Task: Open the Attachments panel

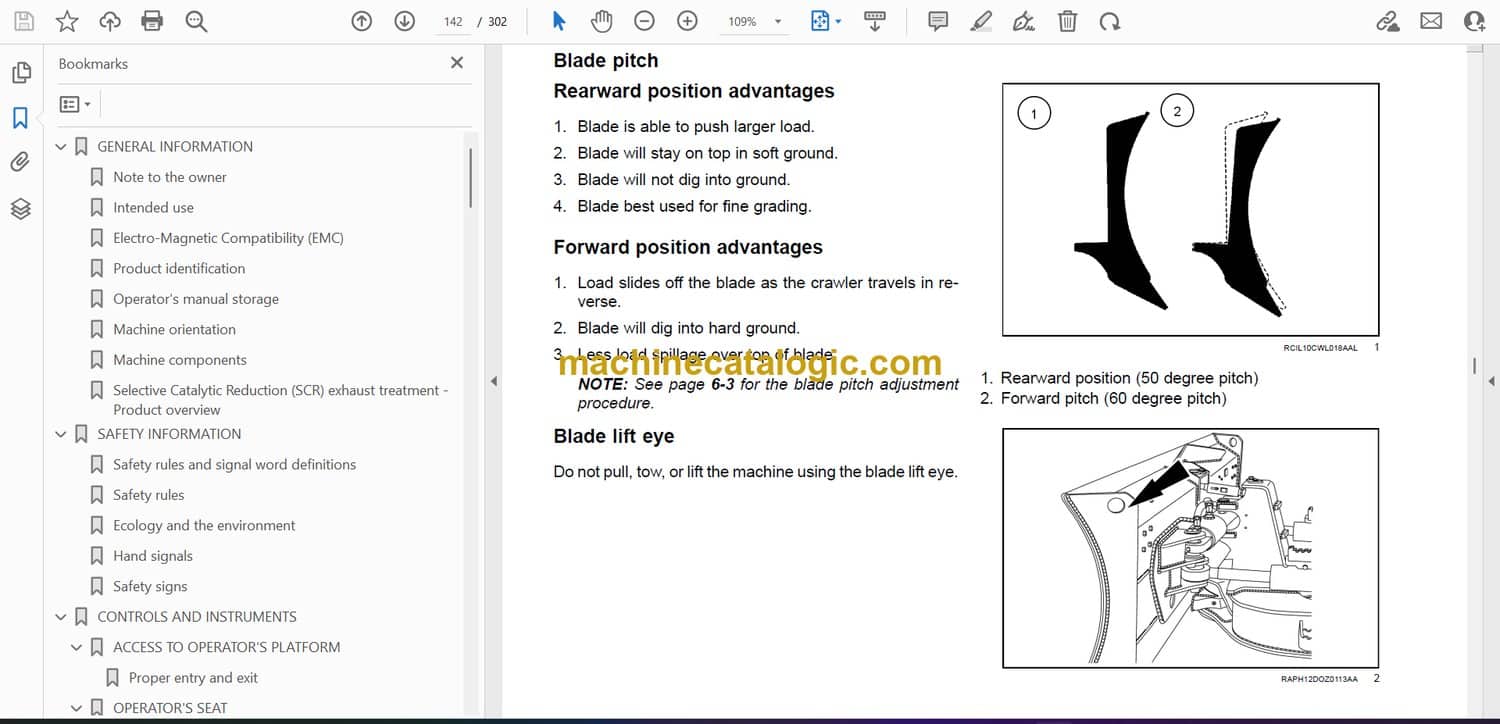Action: 20,162
